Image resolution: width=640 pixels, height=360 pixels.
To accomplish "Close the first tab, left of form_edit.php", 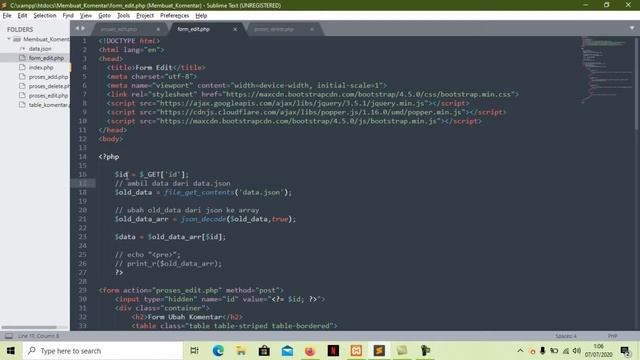I will point(158,29).
